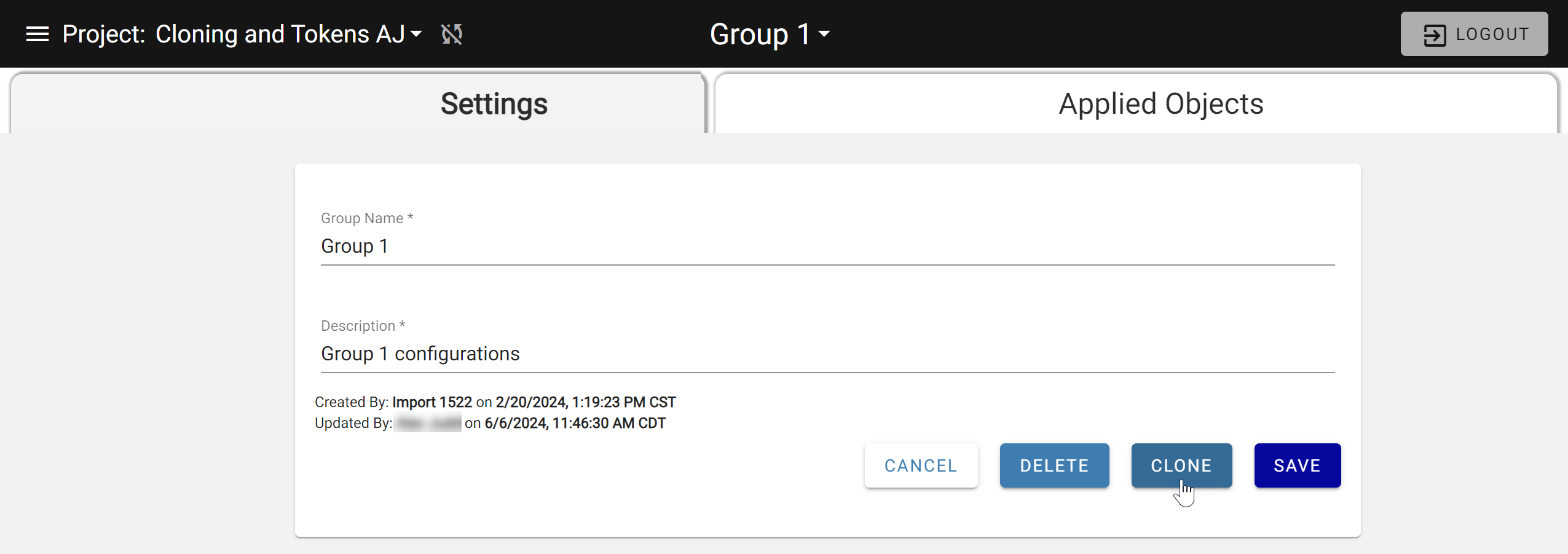
Task: Open the hamburger navigation menu
Action: tap(37, 34)
